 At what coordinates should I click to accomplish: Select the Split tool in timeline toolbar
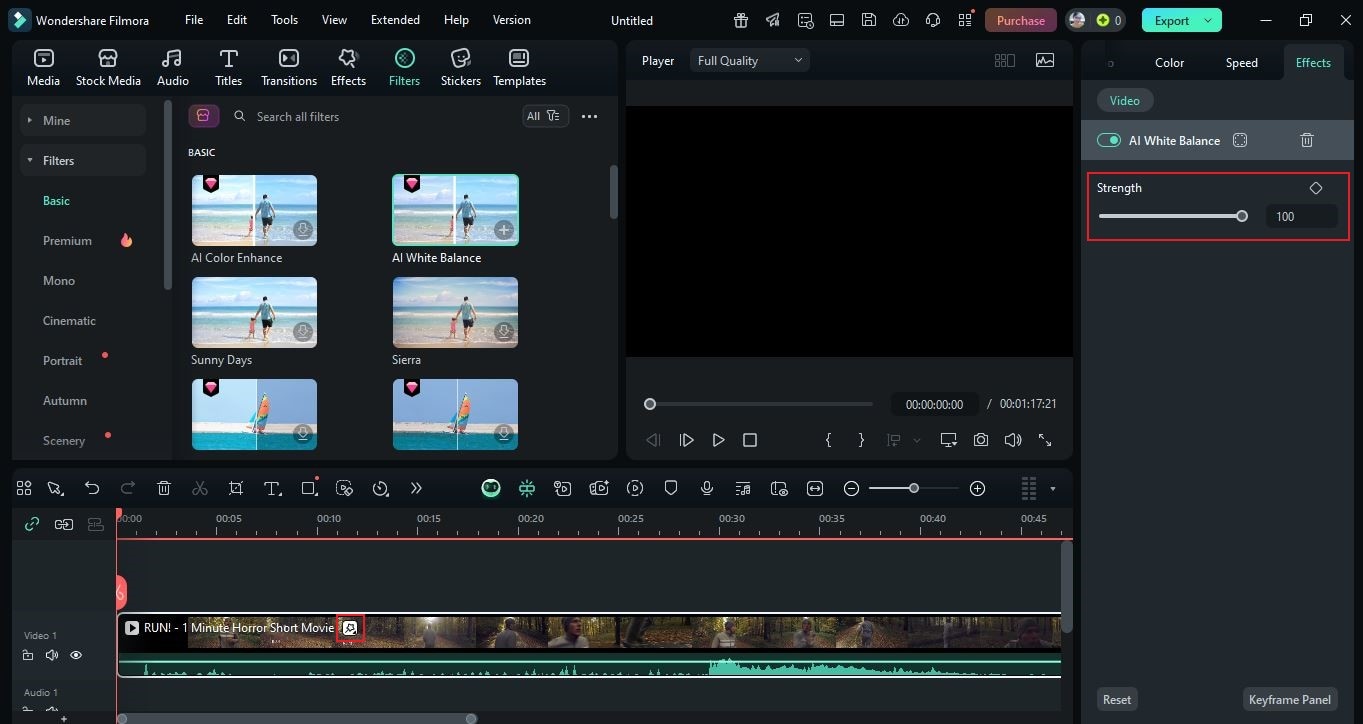pos(199,488)
